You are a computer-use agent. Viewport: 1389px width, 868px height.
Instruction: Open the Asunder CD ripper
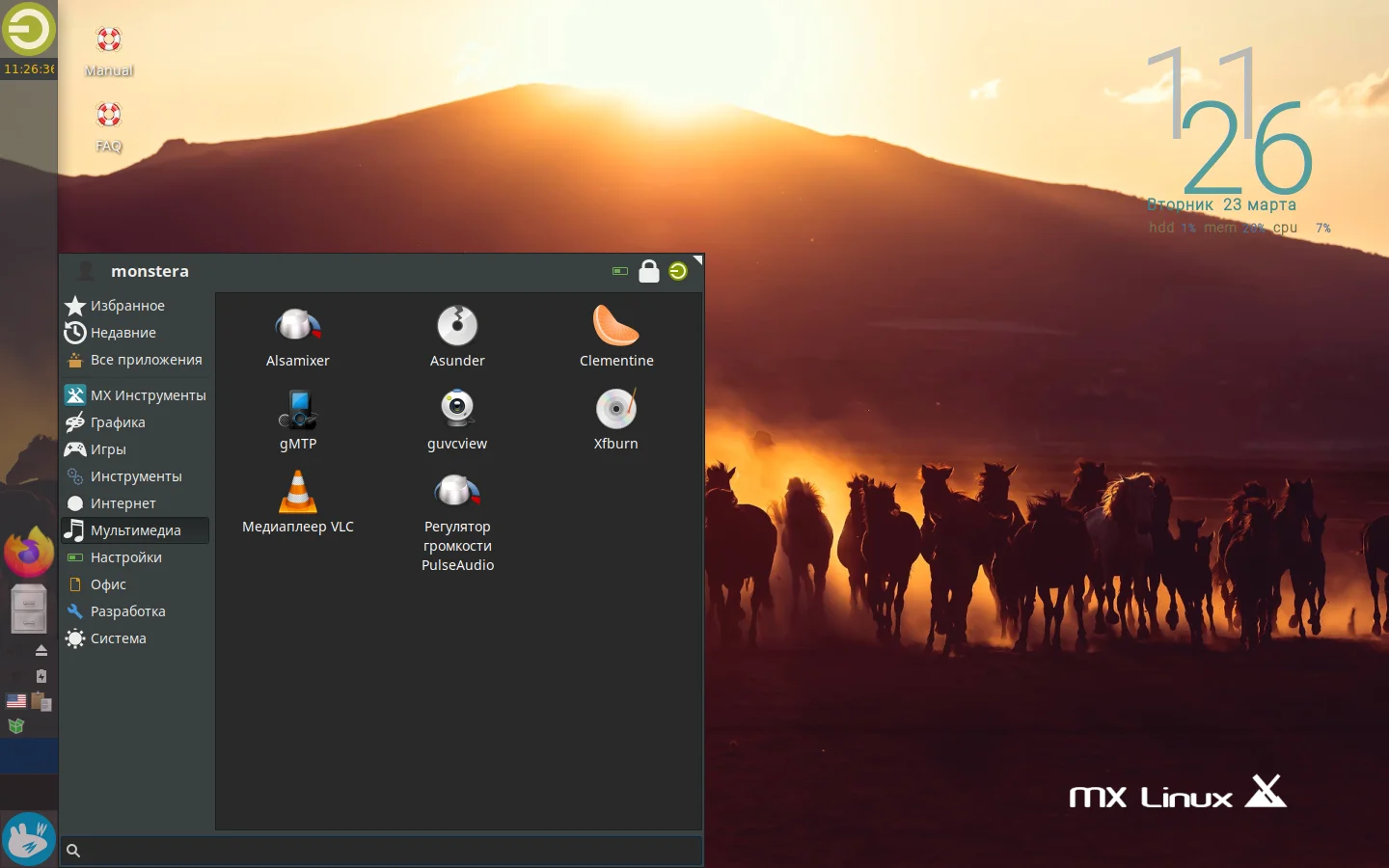pyautogui.click(x=457, y=338)
